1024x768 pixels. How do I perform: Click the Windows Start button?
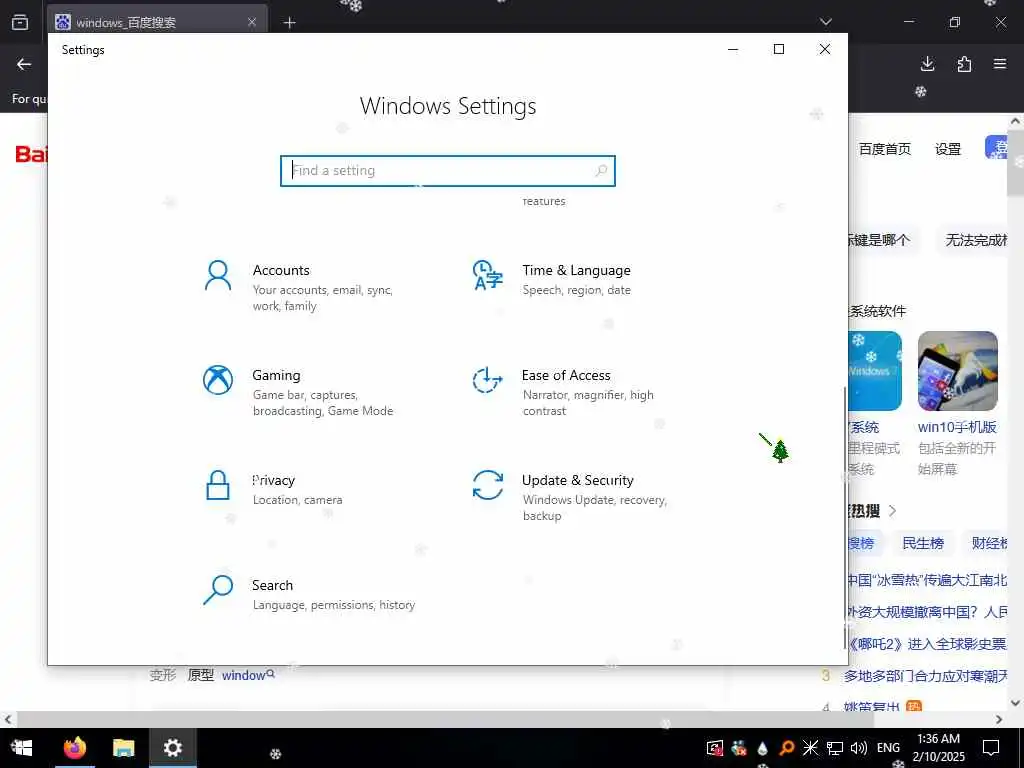(x=22, y=748)
